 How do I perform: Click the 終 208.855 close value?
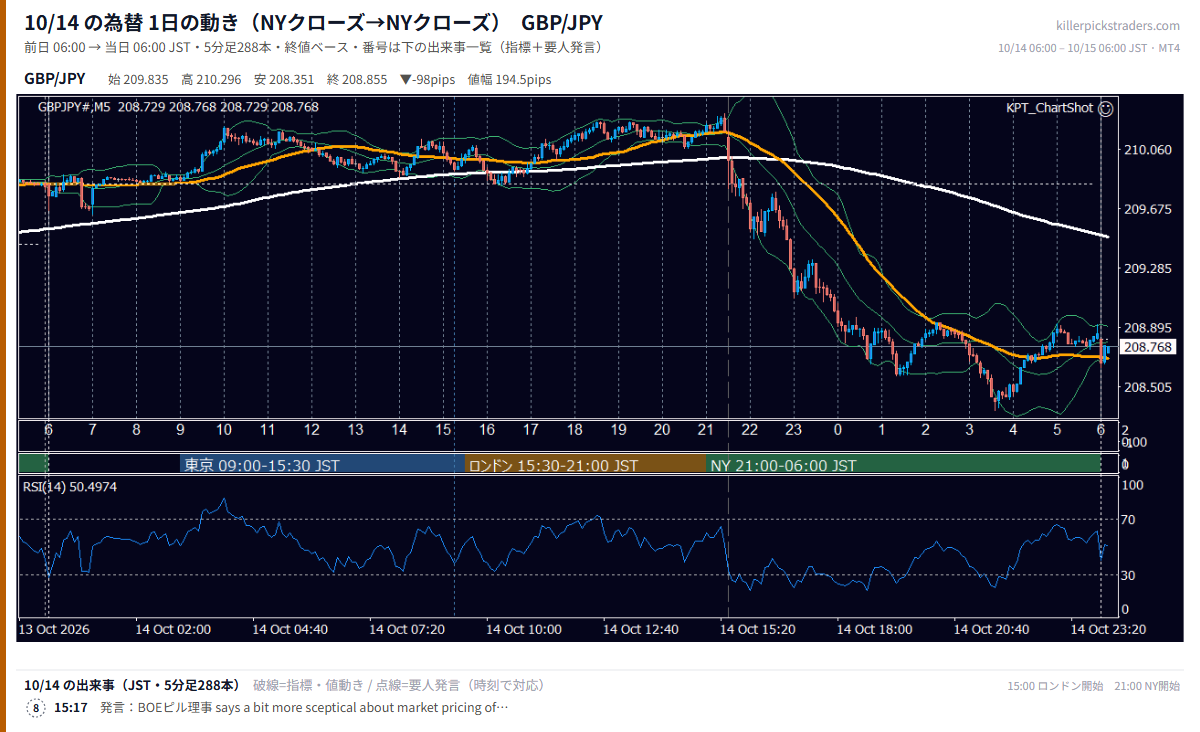(x=357, y=80)
